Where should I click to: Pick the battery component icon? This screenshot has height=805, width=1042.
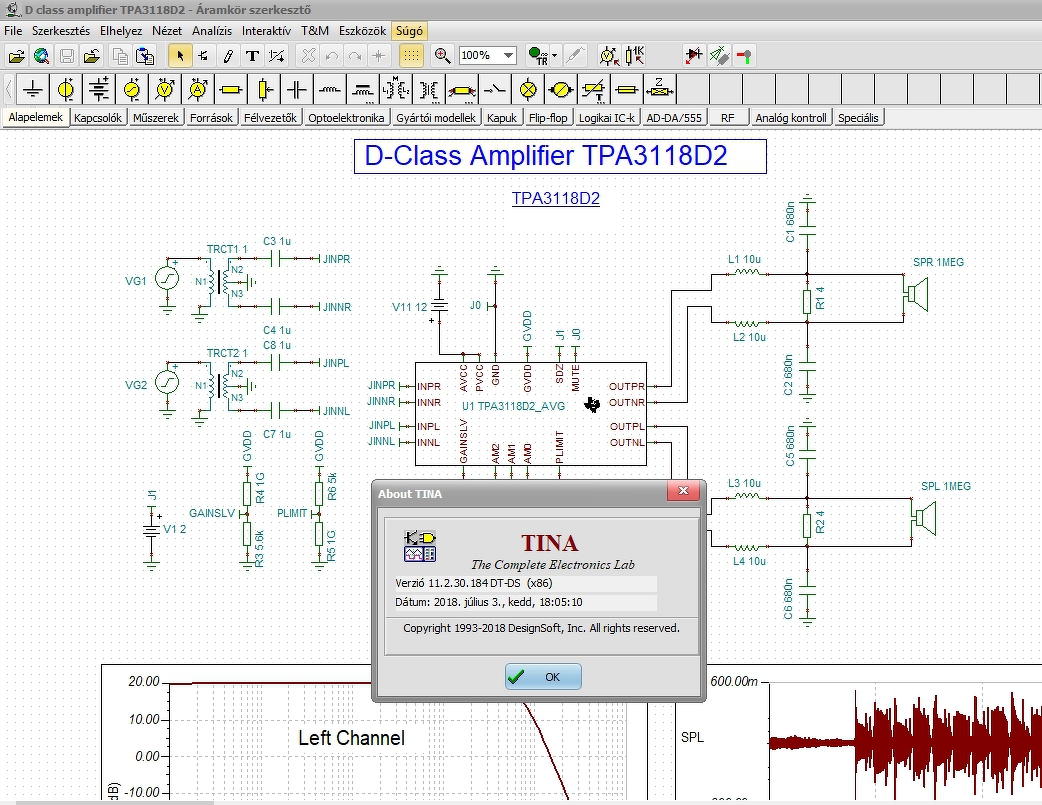pos(99,89)
